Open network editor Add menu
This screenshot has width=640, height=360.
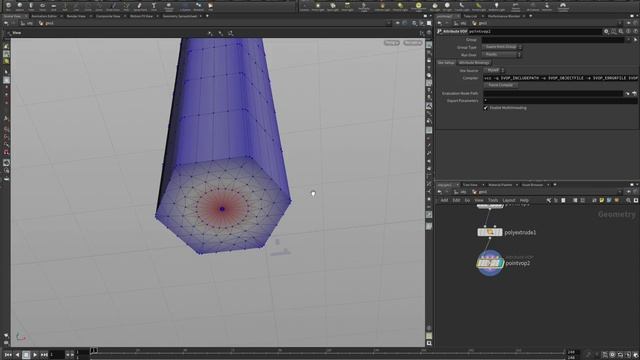(x=444, y=200)
